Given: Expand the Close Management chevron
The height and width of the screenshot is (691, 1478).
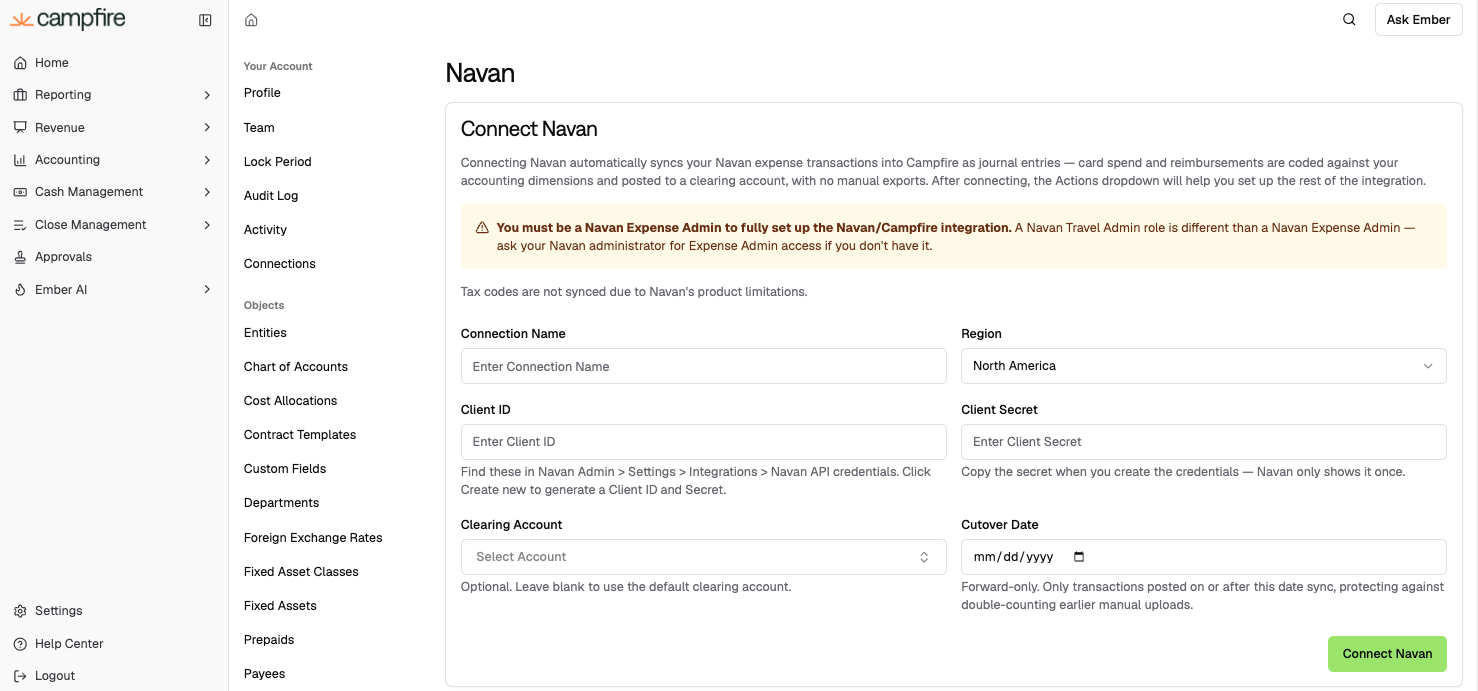Looking at the screenshot, I should point(207,225).
